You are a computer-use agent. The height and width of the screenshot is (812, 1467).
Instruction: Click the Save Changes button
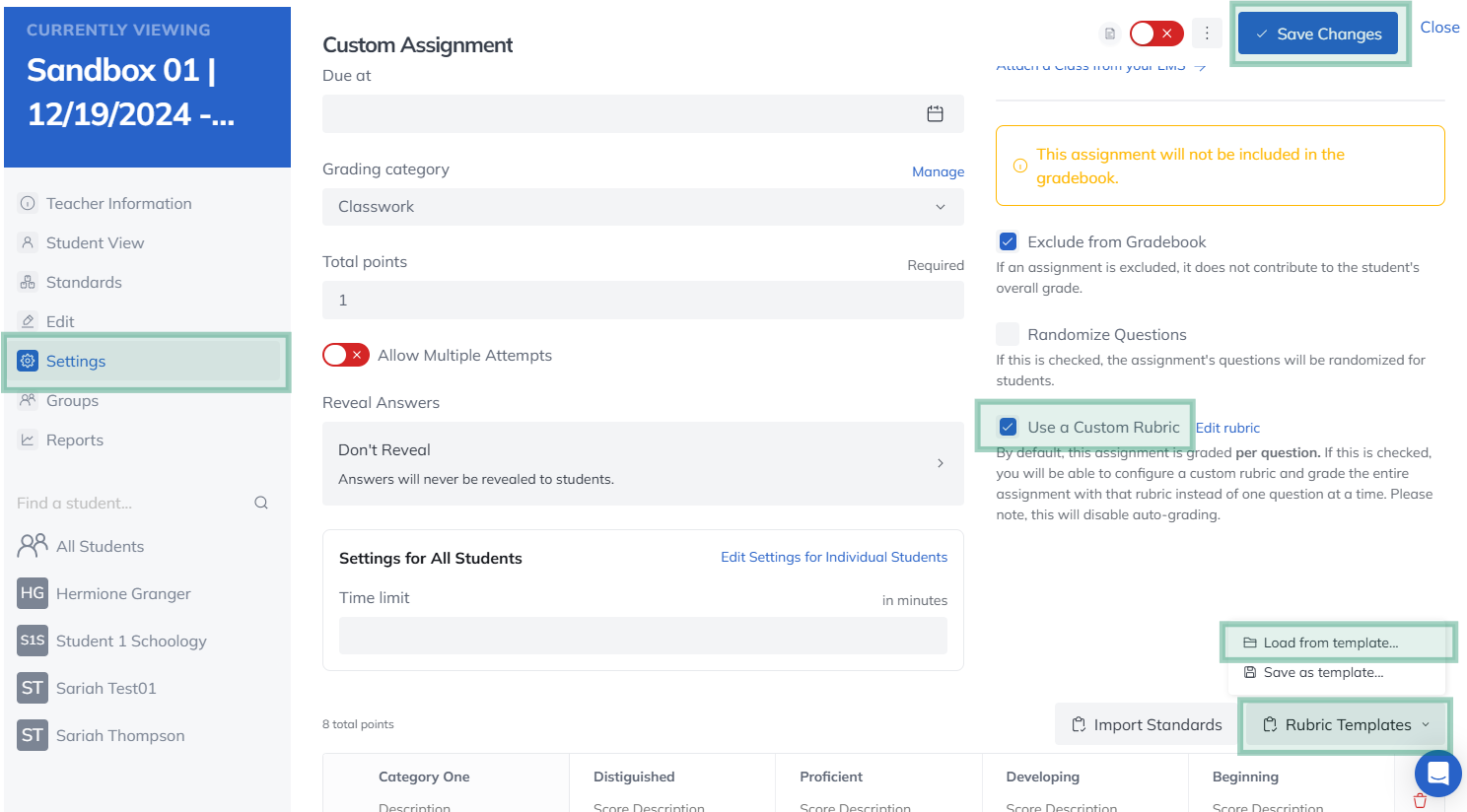pyautogui.click(x=1317, y=34)
